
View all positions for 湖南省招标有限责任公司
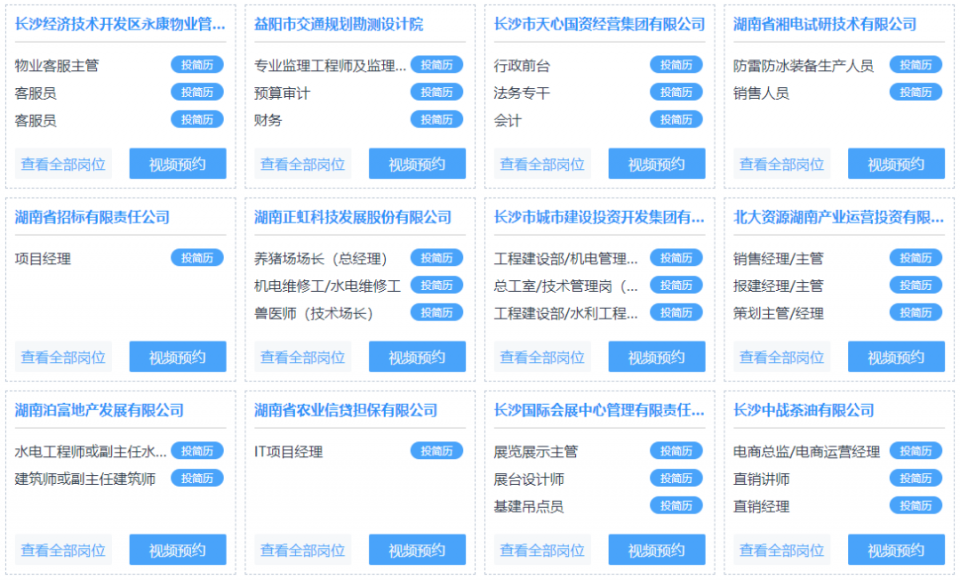click(63, 356)
